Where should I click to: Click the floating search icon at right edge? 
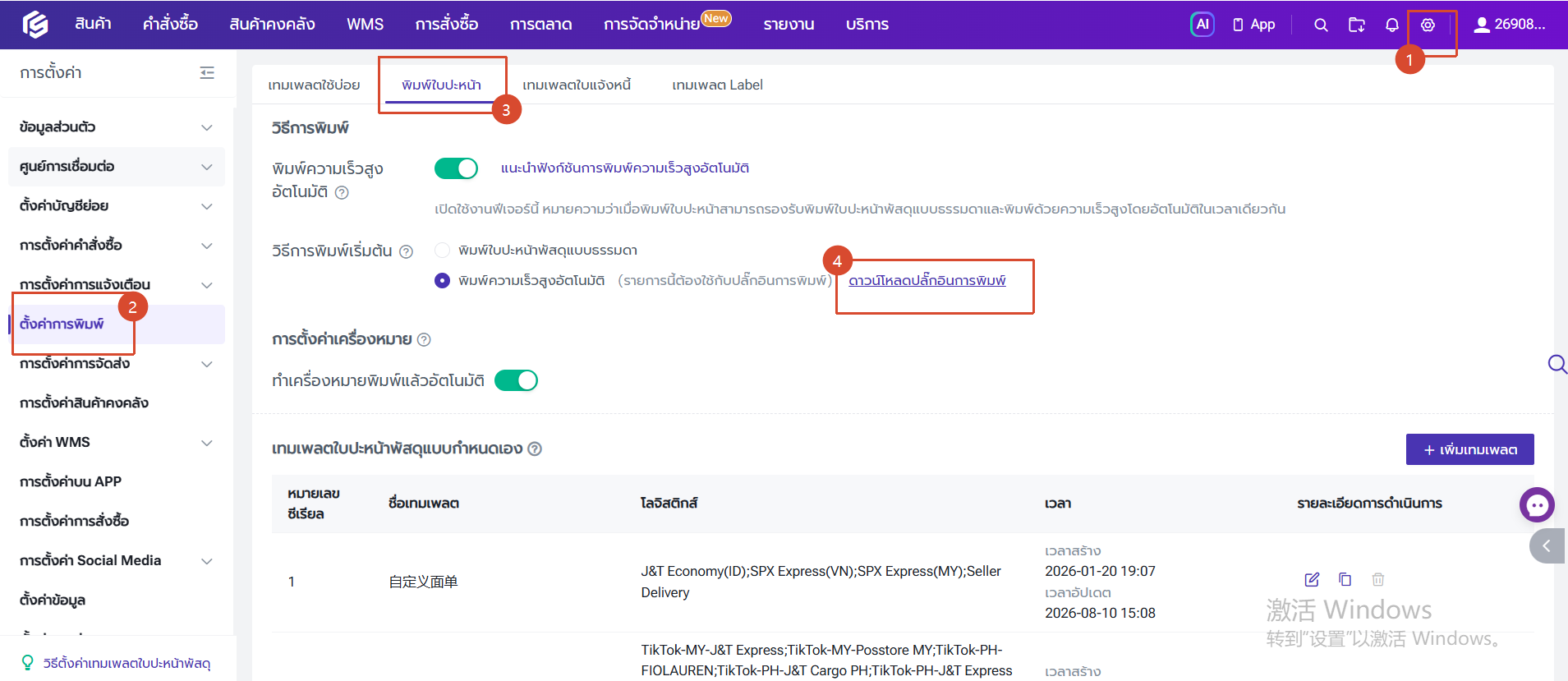click(x=1557, y=364)
